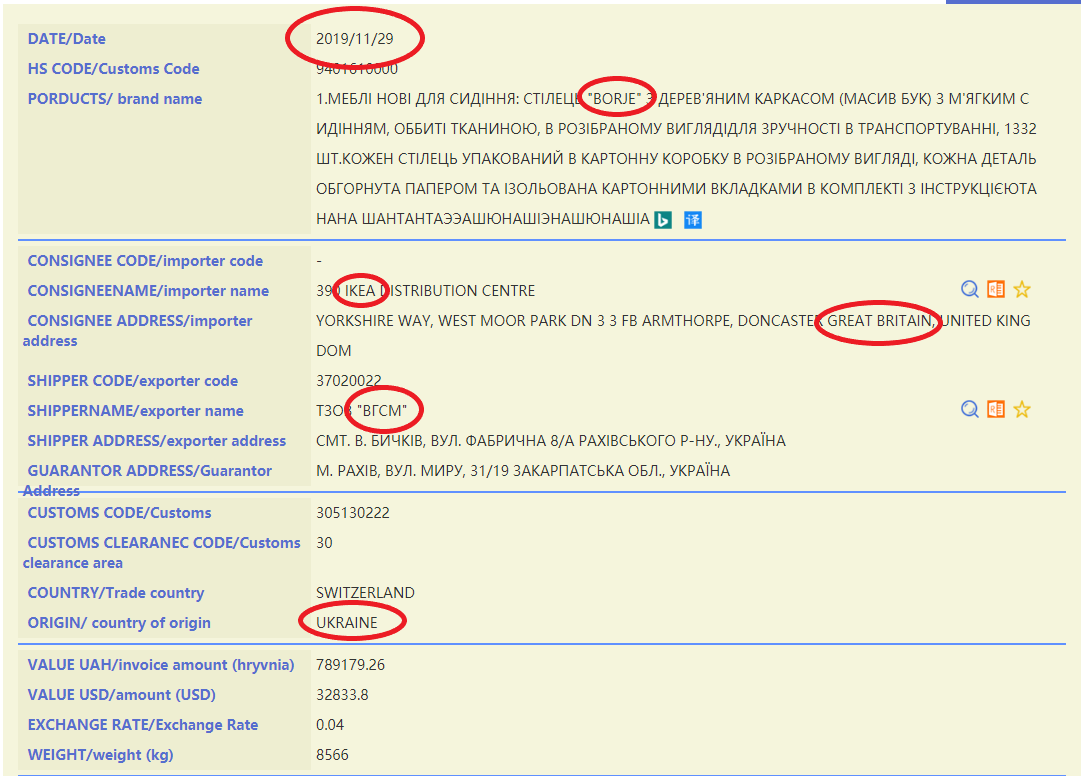Click the "HS CODE/Customs Code" label
Screen dimensions: 1082x776
pyautogui.click(x=113, y=69)
